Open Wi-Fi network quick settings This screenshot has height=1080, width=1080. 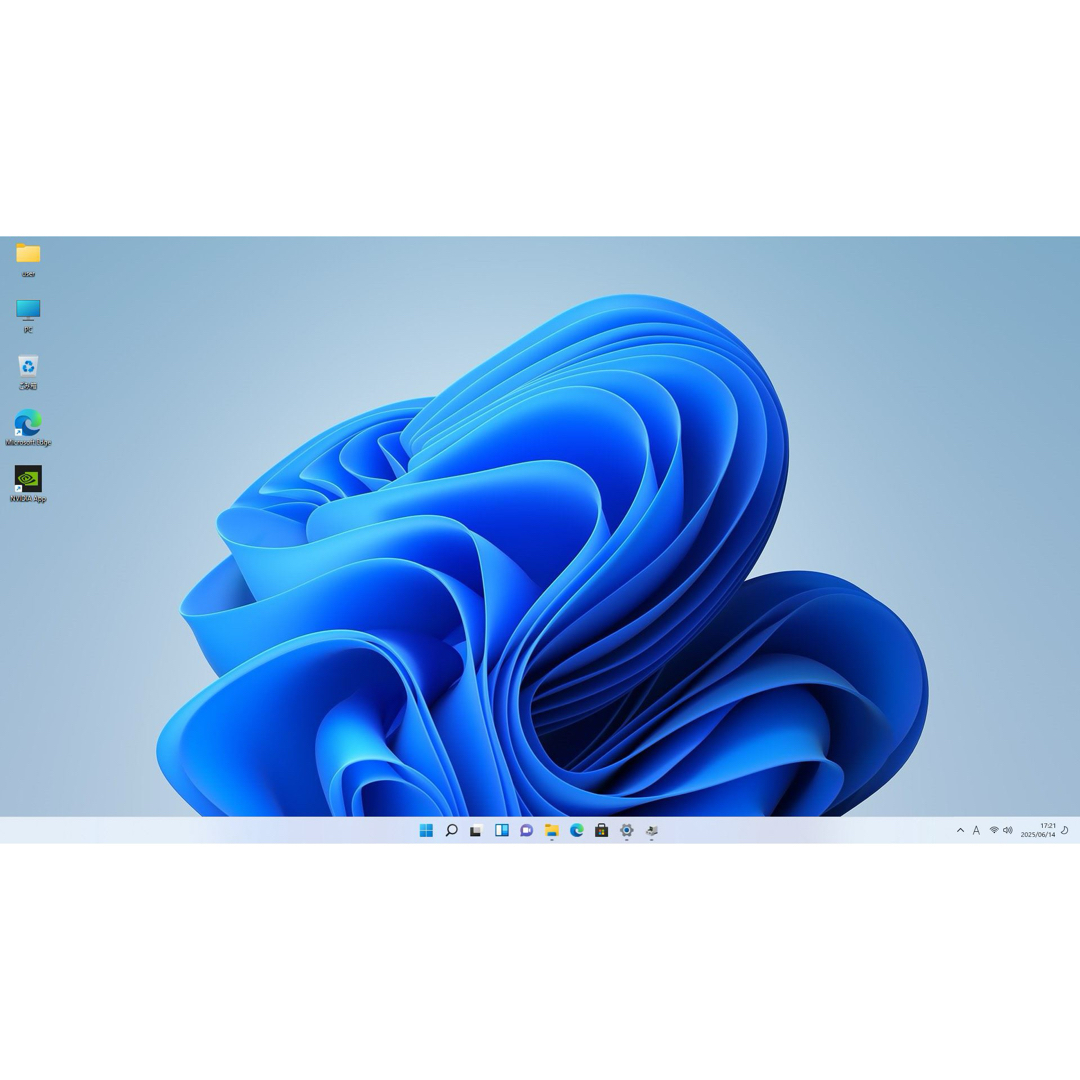pyautogui.click(x=994, y=831)
